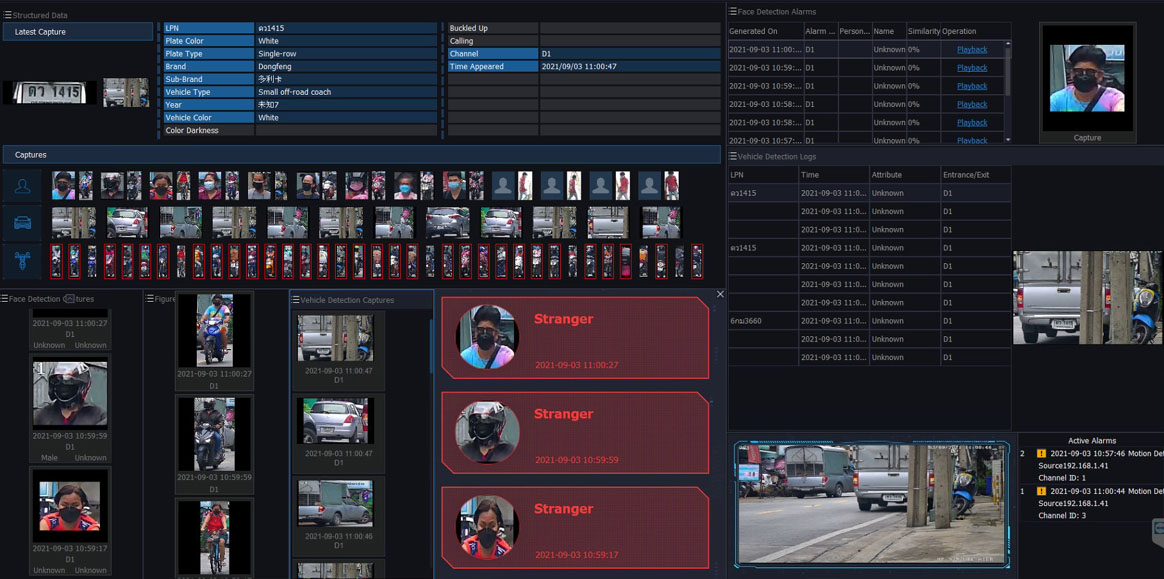Open the Face Detection Alarms menu icon
The width and height of the screenshot is (1164, 579).
pos(733,12)
